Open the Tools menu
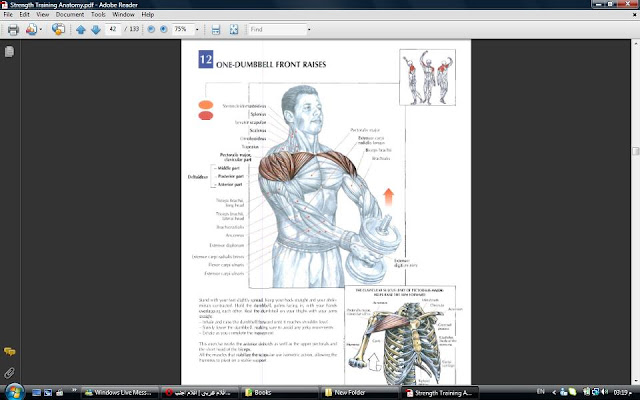The height and width of the screenshot is (400, 640). [98, 14]
